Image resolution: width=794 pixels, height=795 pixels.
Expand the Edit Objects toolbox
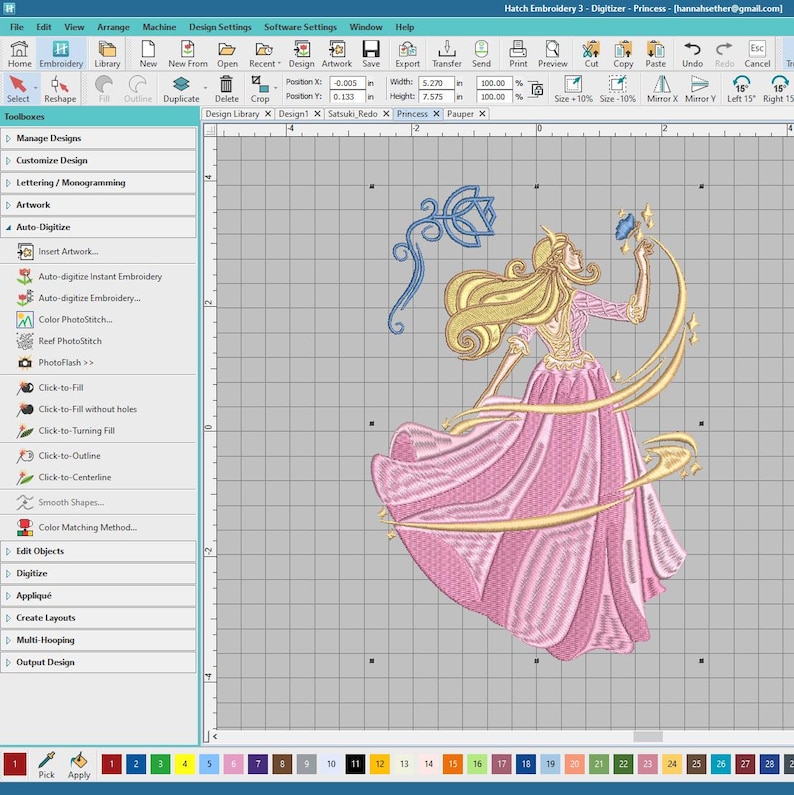(98, 551)
